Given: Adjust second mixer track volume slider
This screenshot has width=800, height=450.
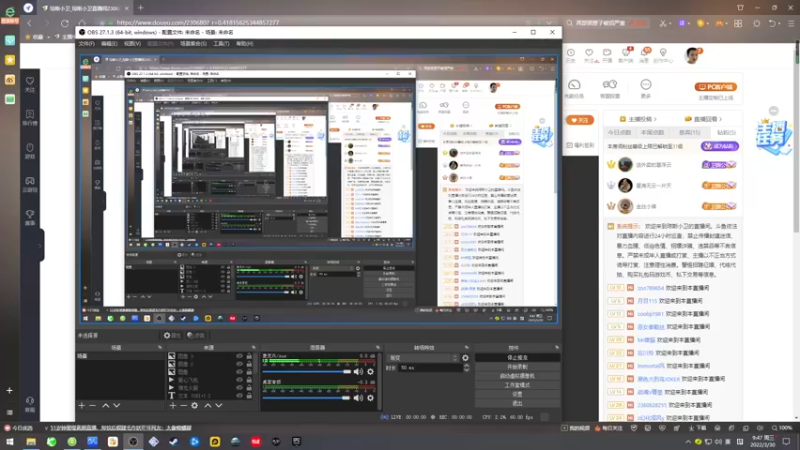Looking at the screenshot, I should (x=307, y=398).
